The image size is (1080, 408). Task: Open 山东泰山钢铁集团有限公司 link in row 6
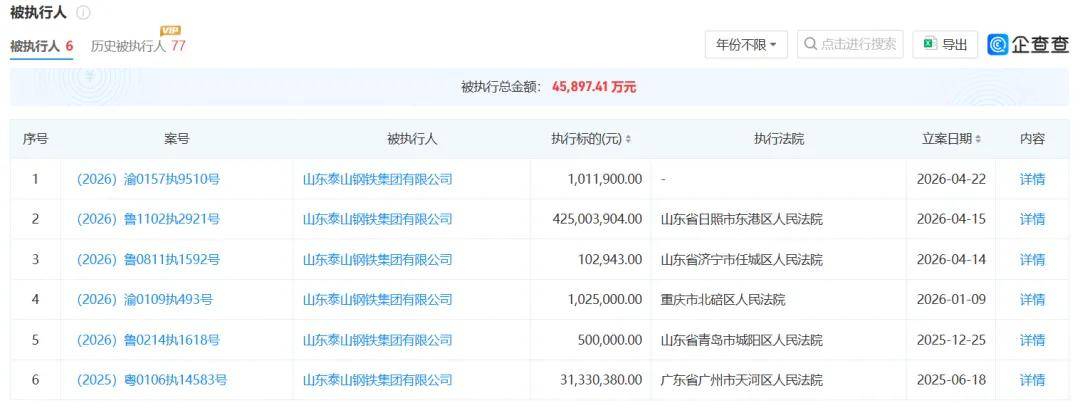point(377,380)
